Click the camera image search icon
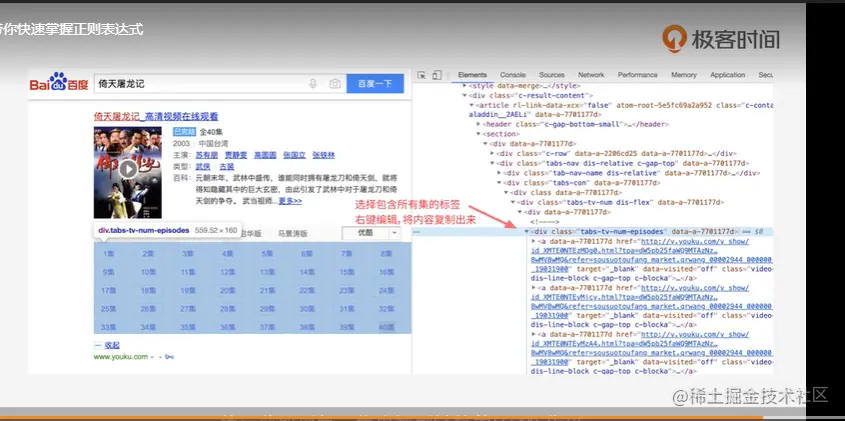The height and width of the screenshot is (421, 845). click(x=335, y=84)
